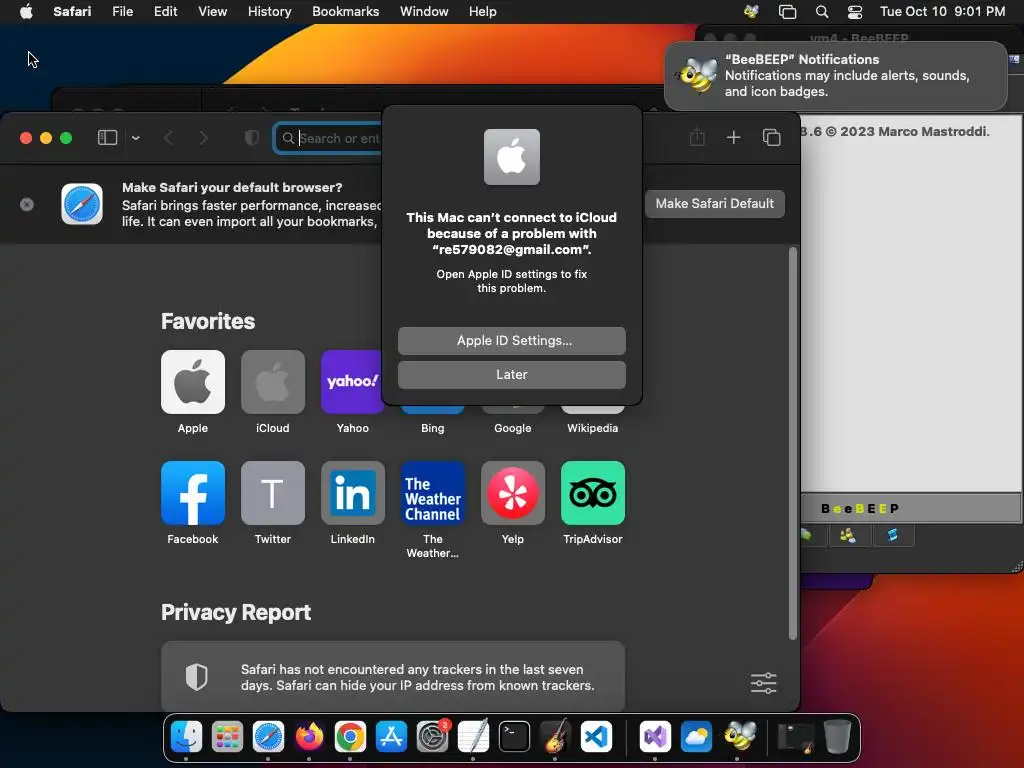Show tab overview in Safari
This screenshot has height=768, width=1024.
(x=771, y=137)
